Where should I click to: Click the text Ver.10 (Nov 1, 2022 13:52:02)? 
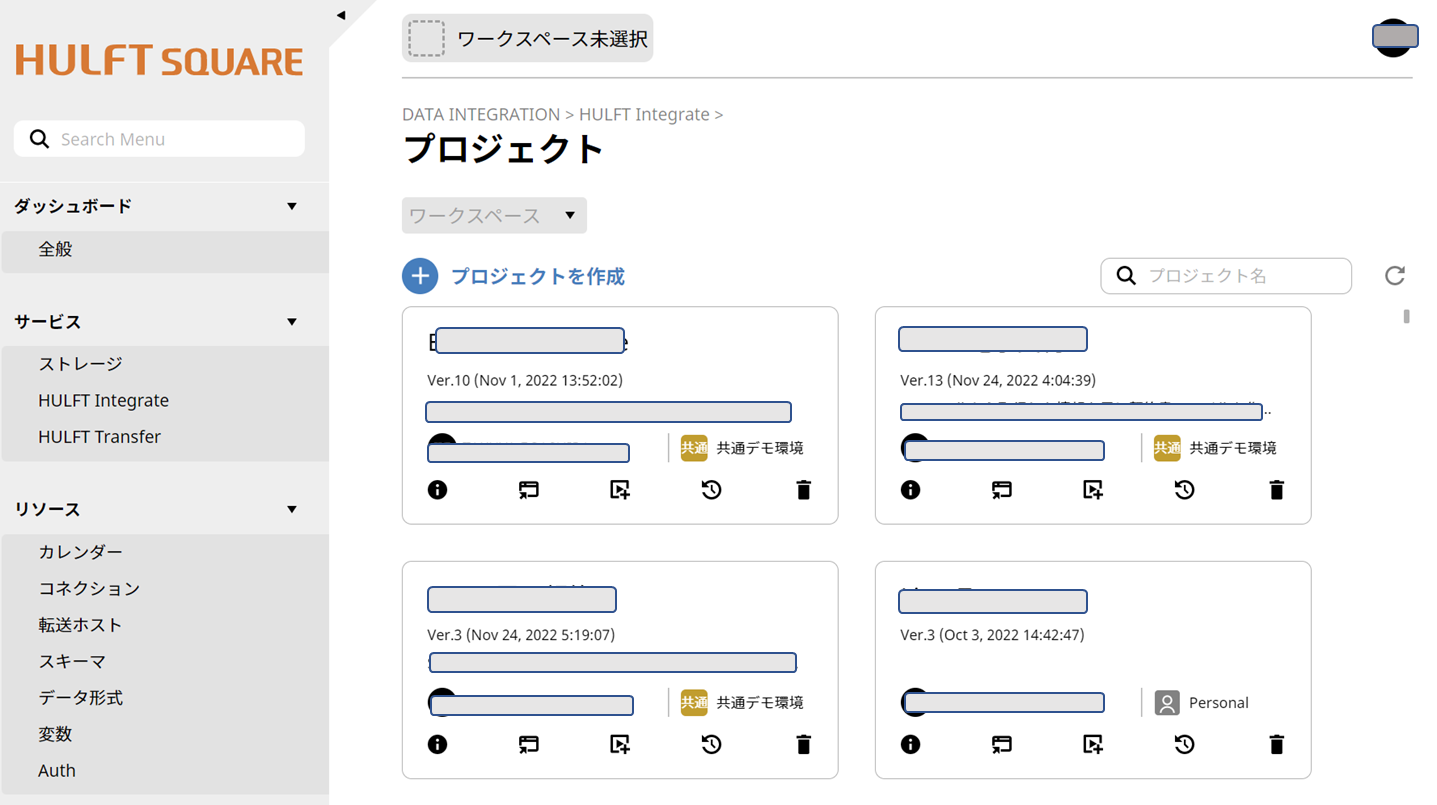525,380
